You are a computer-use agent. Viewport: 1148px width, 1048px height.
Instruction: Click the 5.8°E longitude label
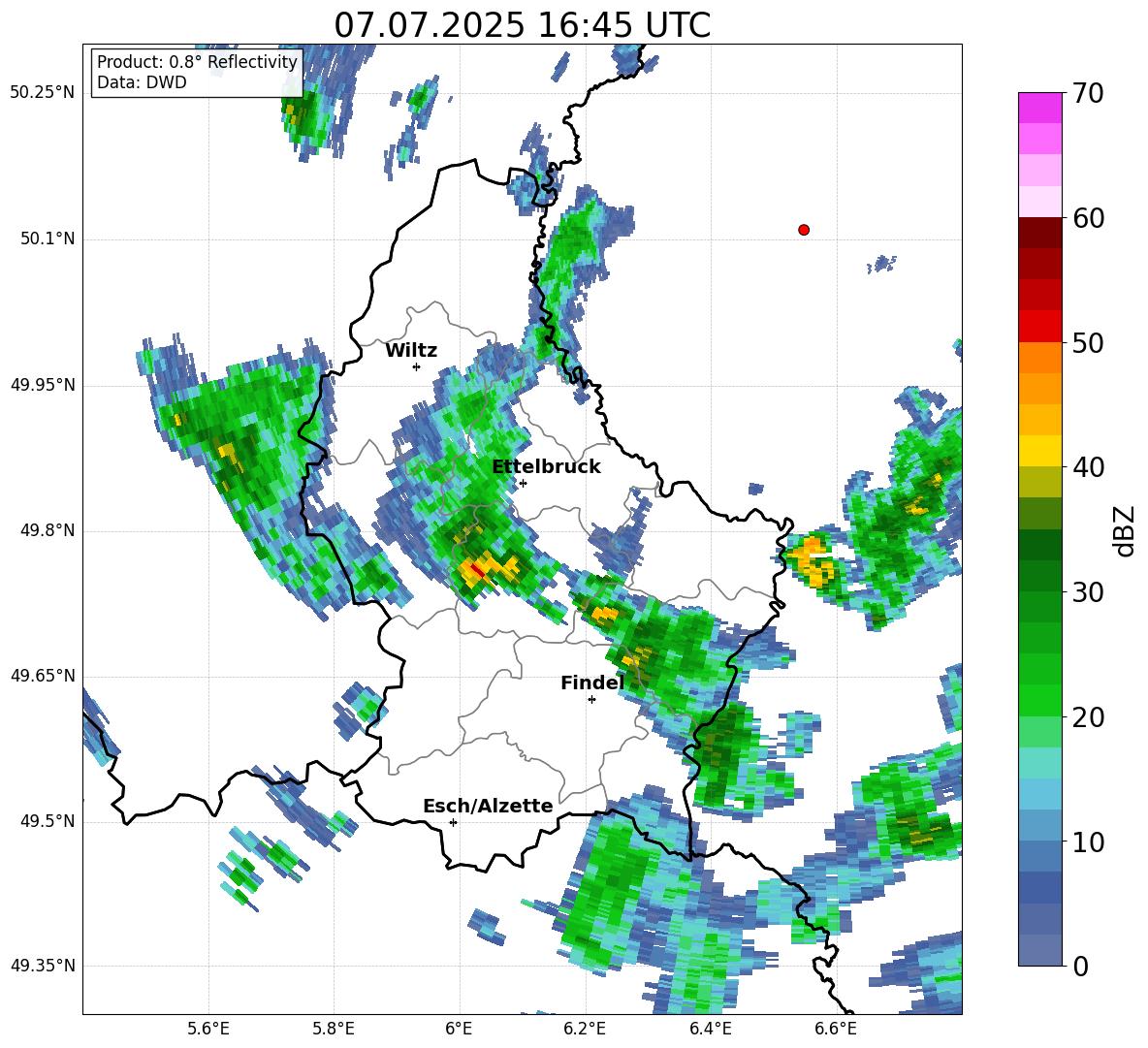point(334,1029)
